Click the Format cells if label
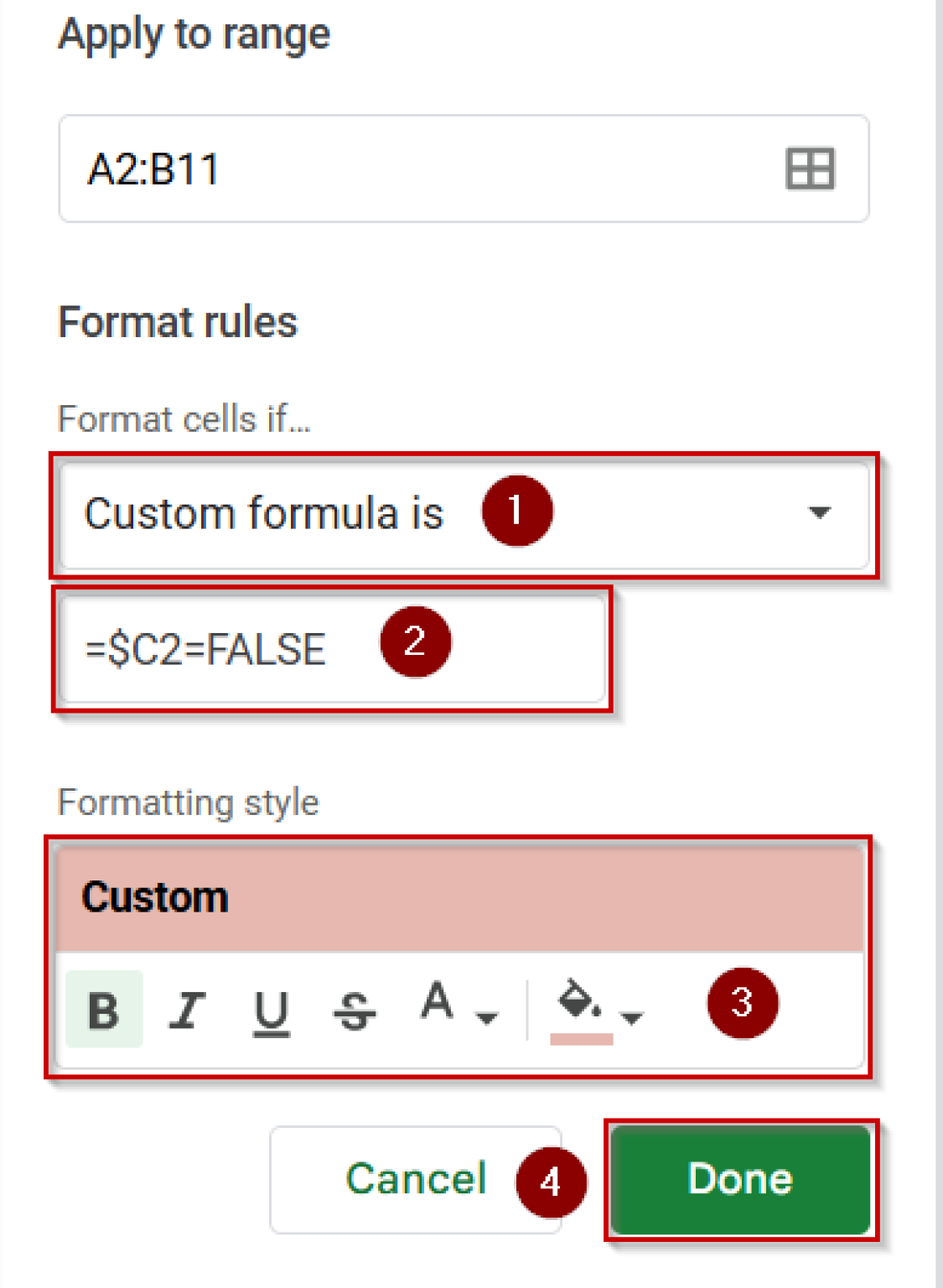This screenshot has width=943, height=1288. [184, 419]
